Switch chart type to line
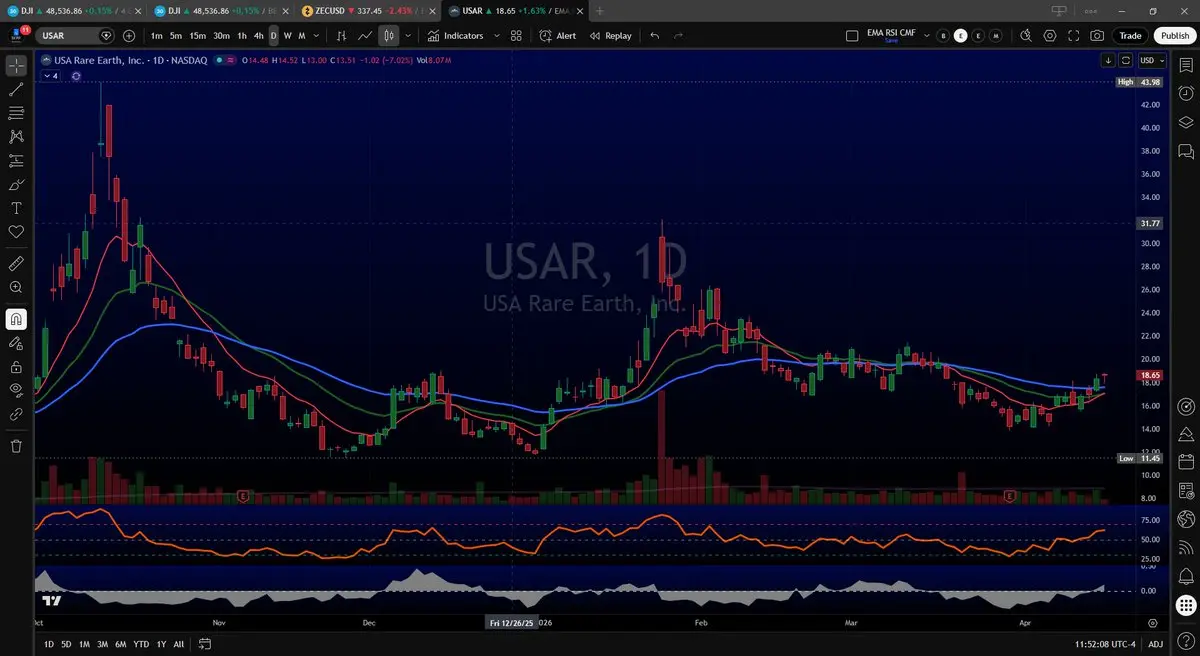1200x656 pixels. click(366, 36)
